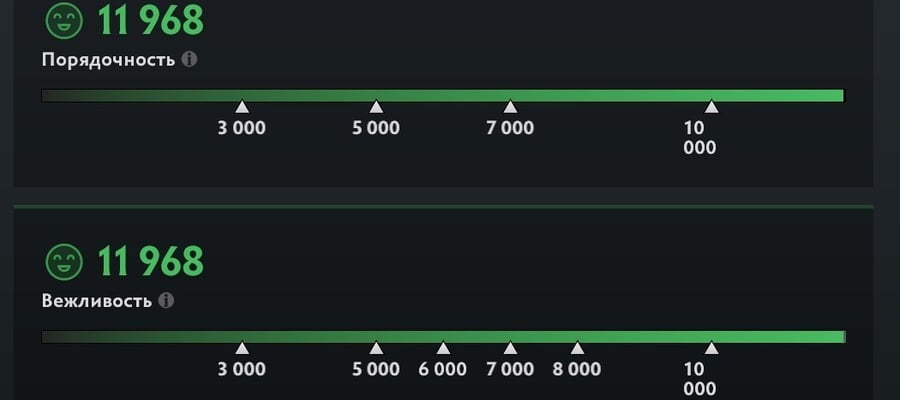Click the 7 000 triangle marker under Вежливость bar

(x=510, y=348)
